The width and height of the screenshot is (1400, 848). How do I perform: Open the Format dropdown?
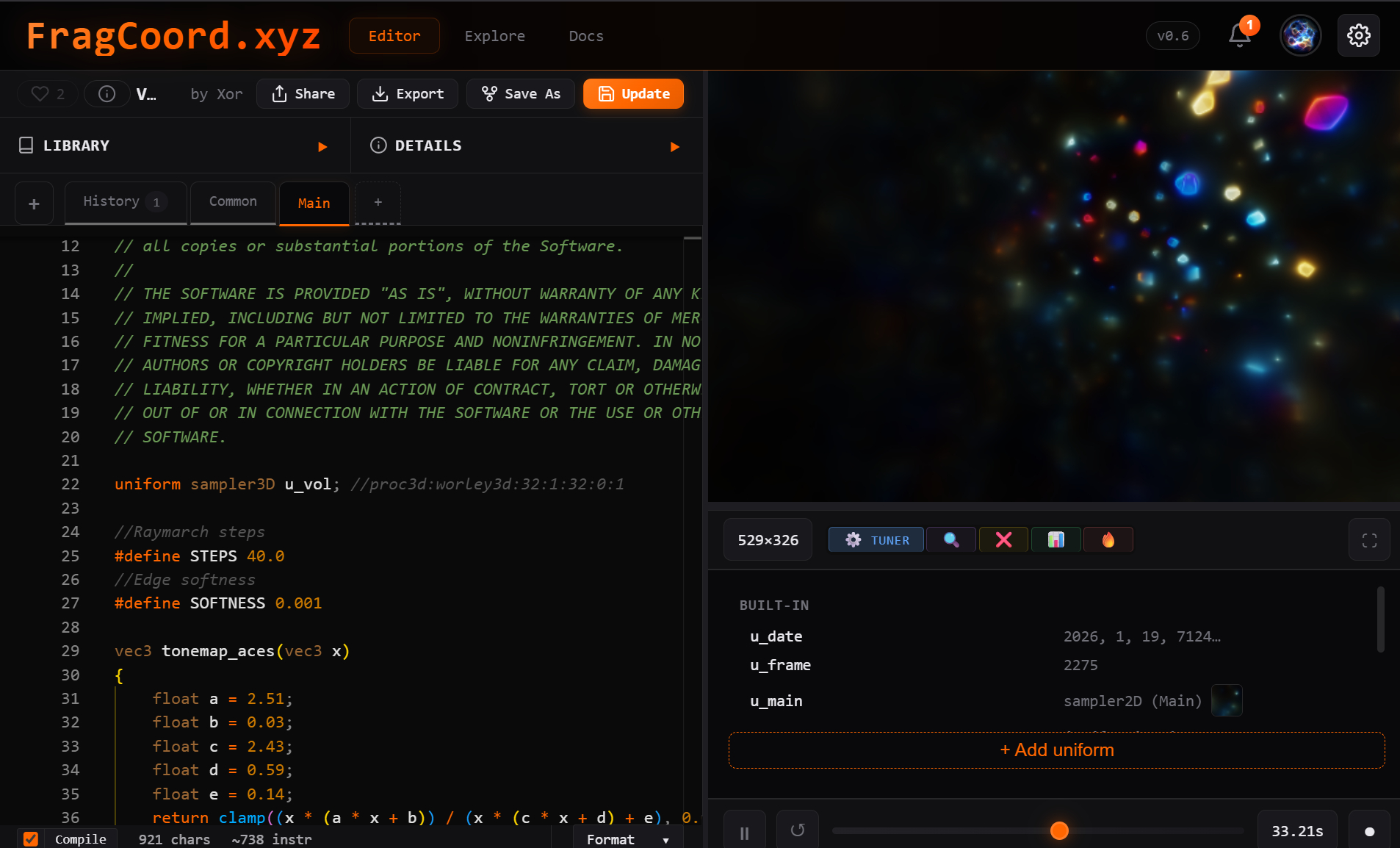(627, 839)
